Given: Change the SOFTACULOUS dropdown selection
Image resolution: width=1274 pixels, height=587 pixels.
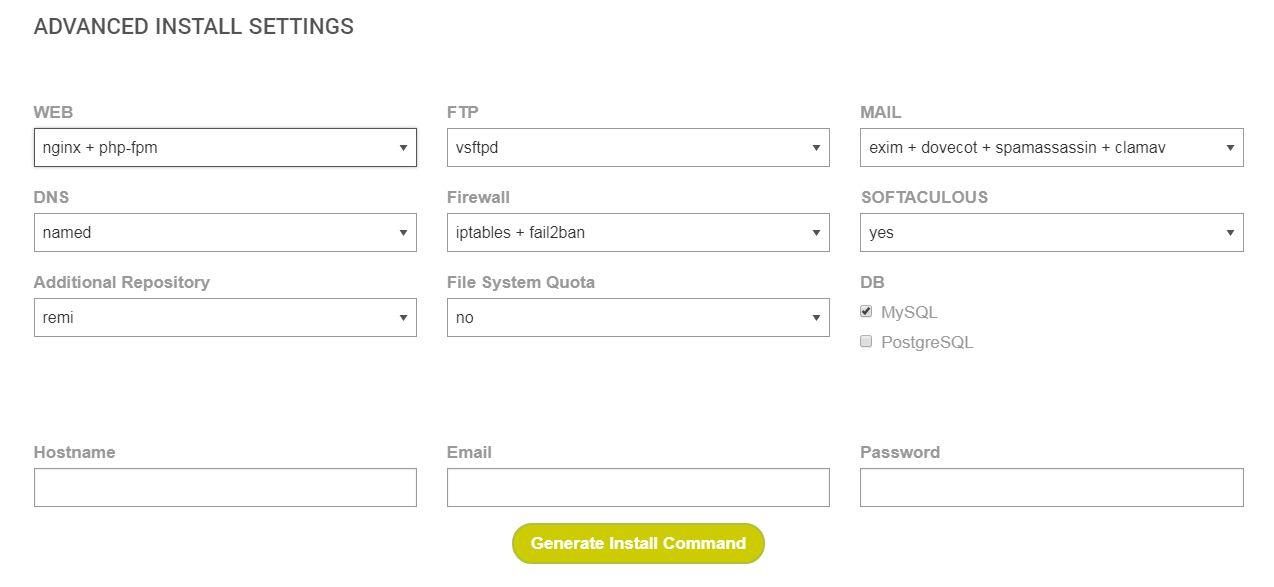Looking at the screenshot, I should click(x=1051, y=233).
